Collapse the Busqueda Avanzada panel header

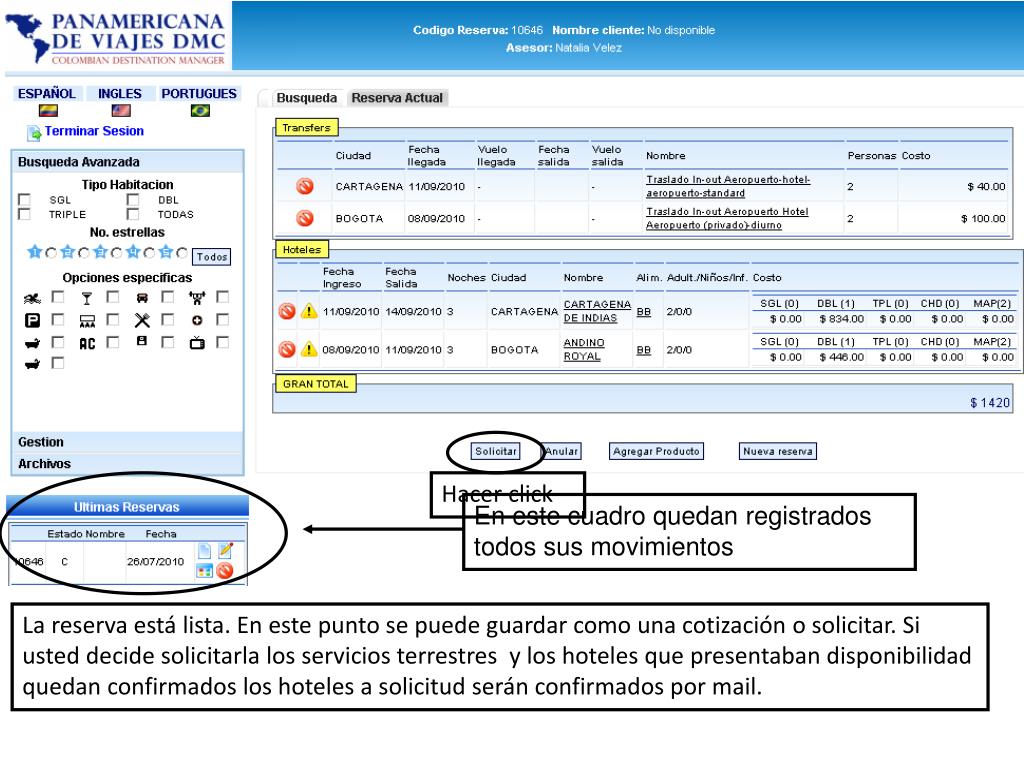pyautogui.click(x=128, y=162)
